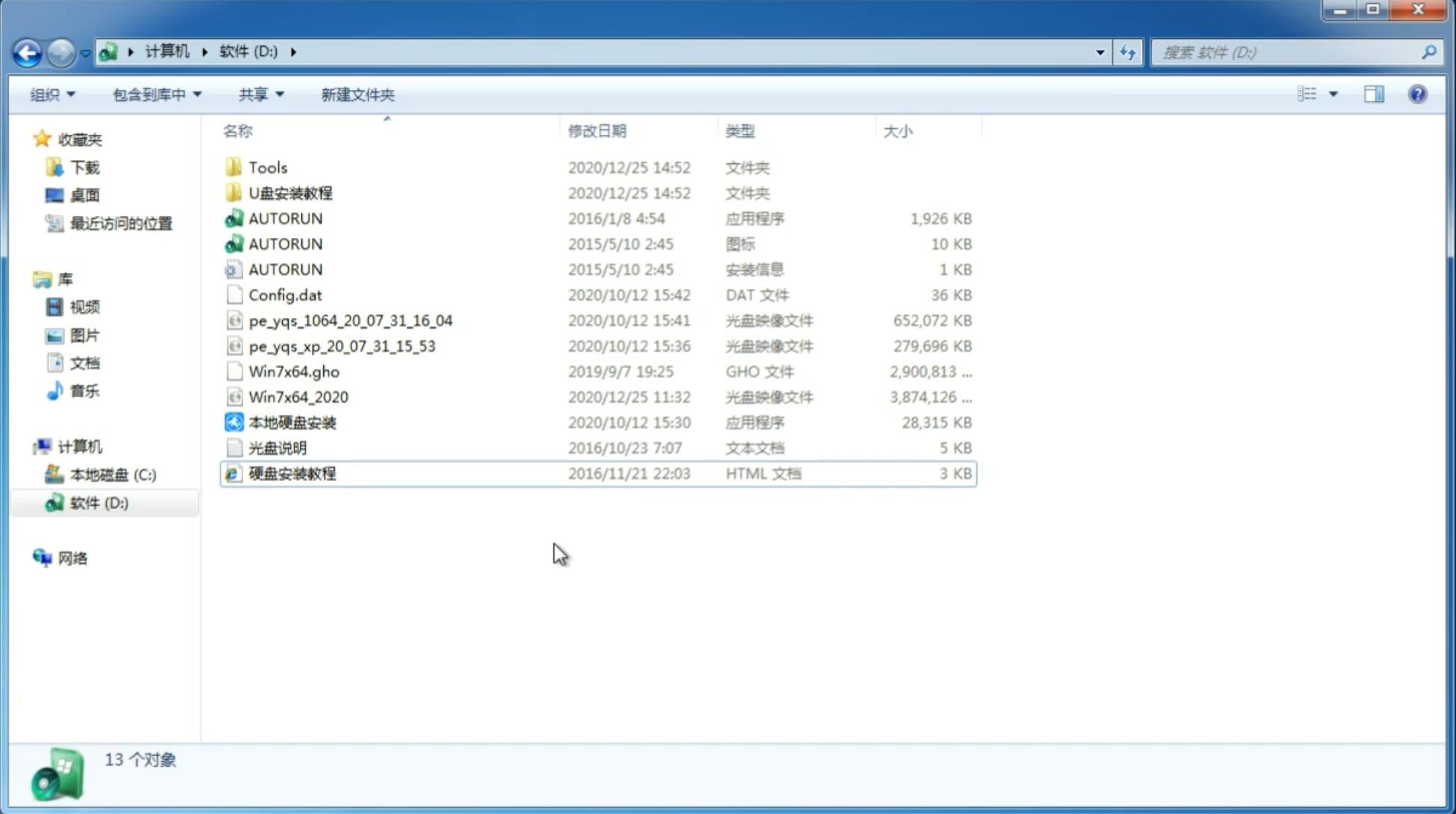Select 软件 (D:) drive in sidebar
The width and height of the screenshot is (1456, 814).
click(98, 502)
